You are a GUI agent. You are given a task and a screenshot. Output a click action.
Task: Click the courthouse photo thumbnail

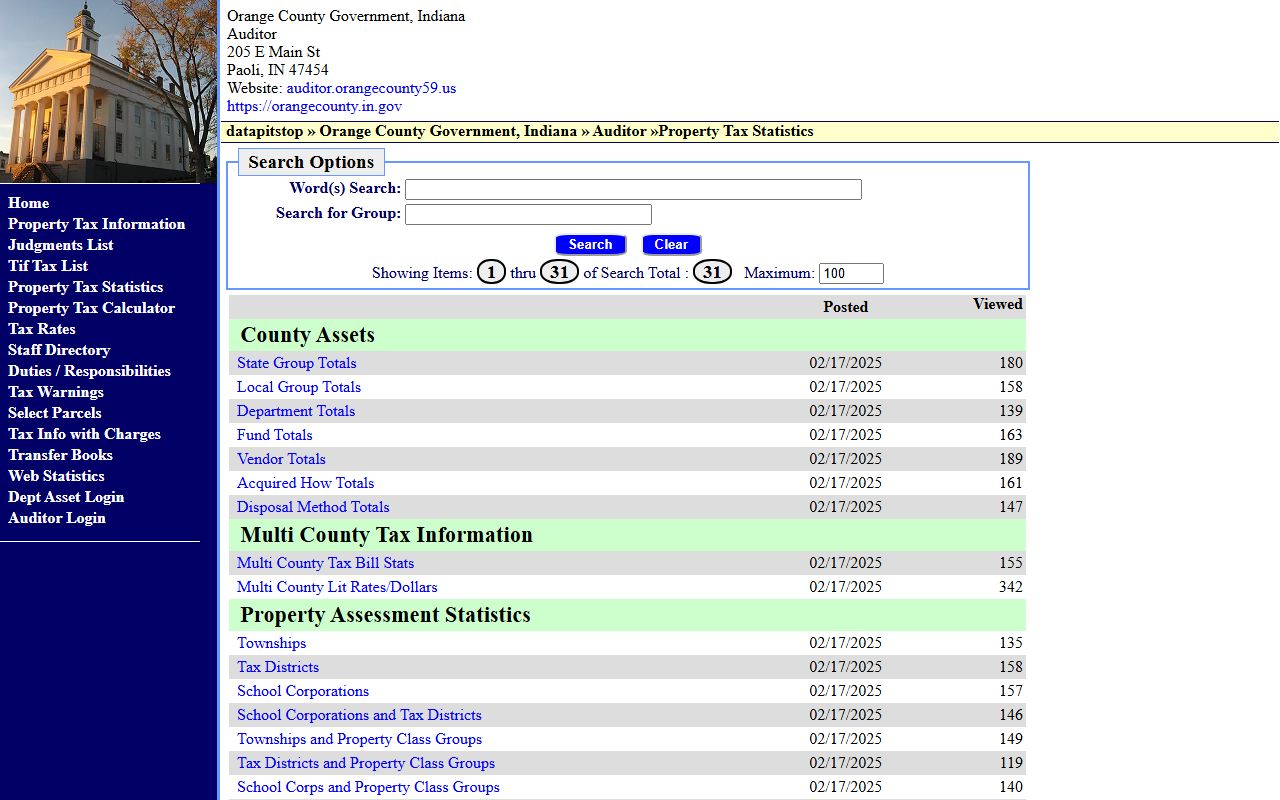108,91
